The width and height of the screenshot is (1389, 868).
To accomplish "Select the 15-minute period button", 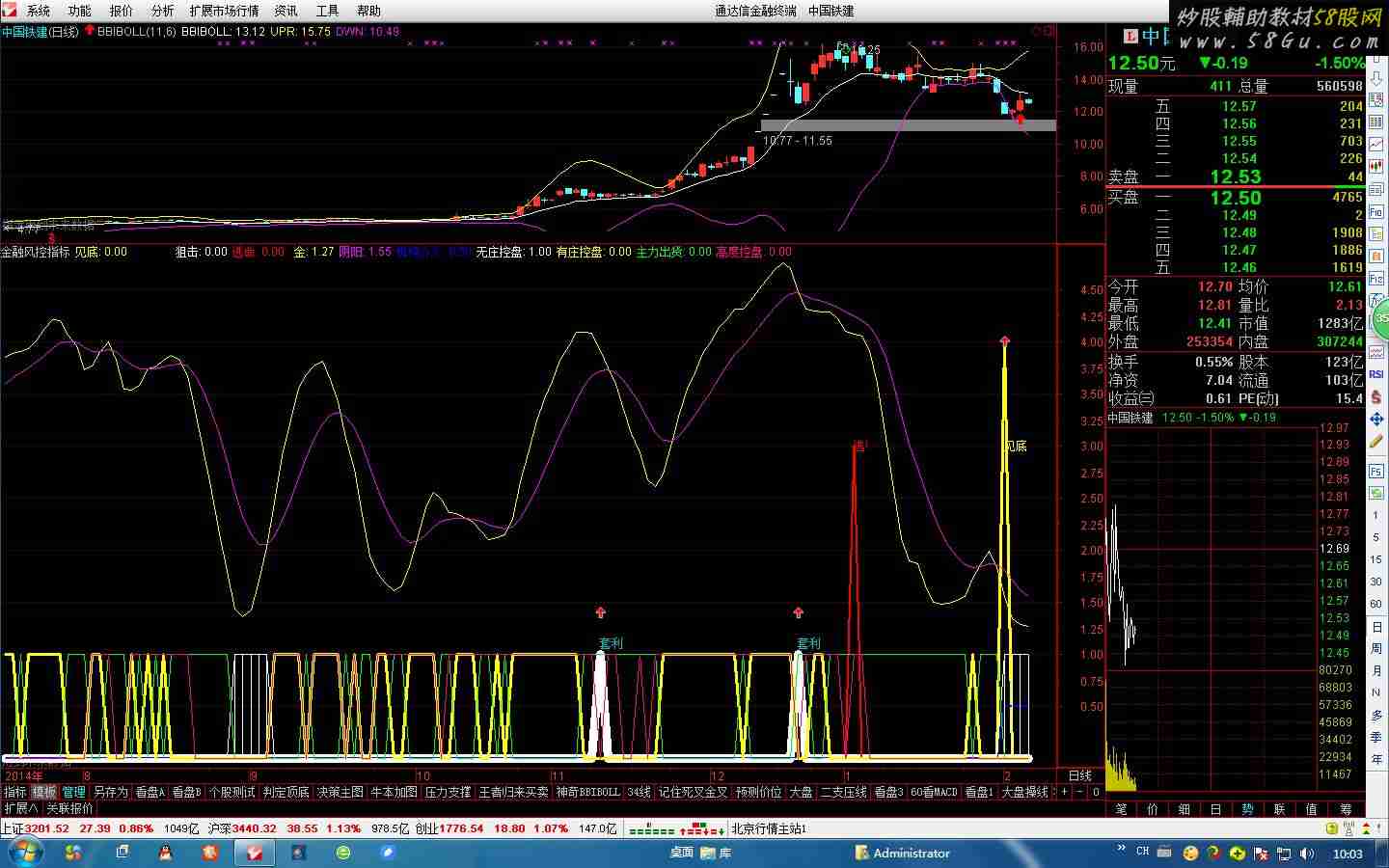I will tap(1376, 559).
